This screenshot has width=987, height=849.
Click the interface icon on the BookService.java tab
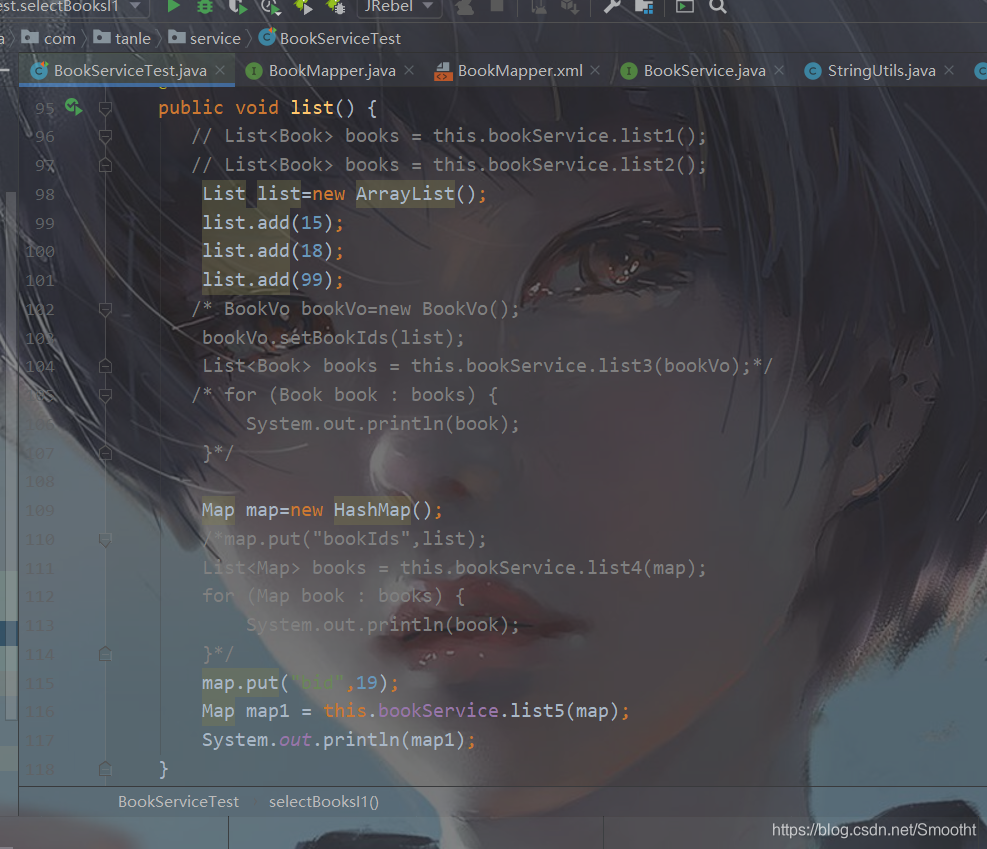[x=629, y=71]
